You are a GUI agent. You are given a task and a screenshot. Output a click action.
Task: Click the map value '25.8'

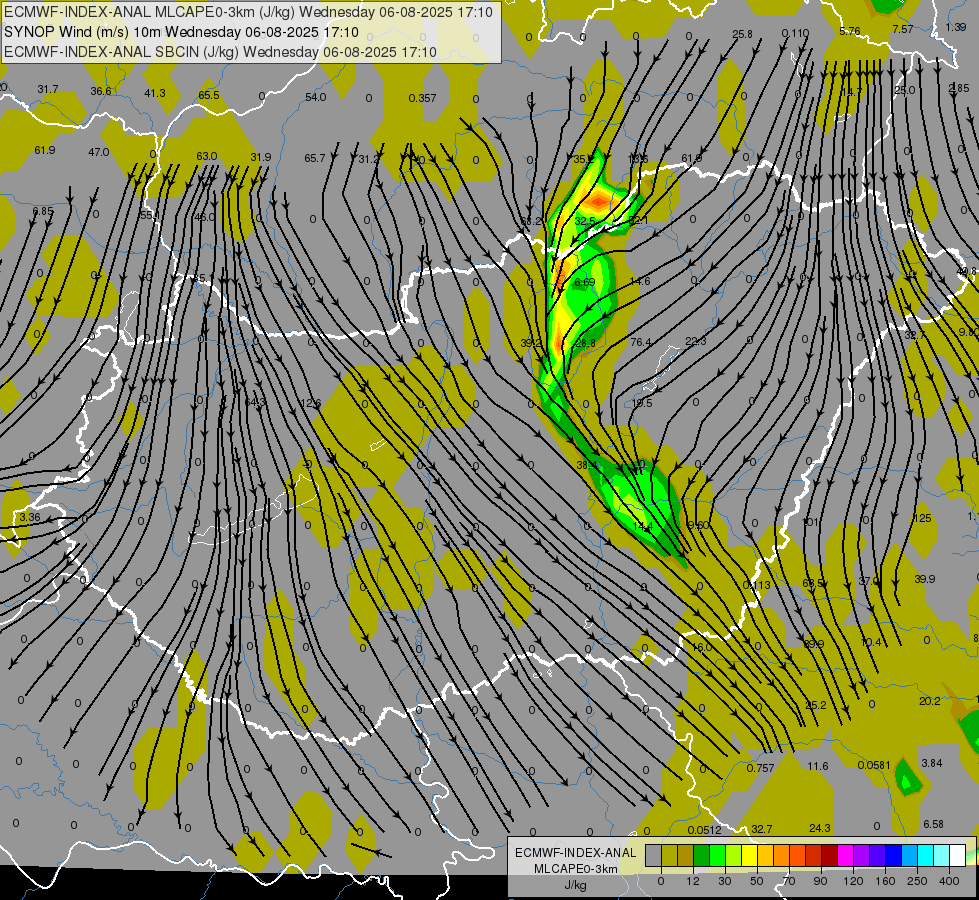coord(742,34)
